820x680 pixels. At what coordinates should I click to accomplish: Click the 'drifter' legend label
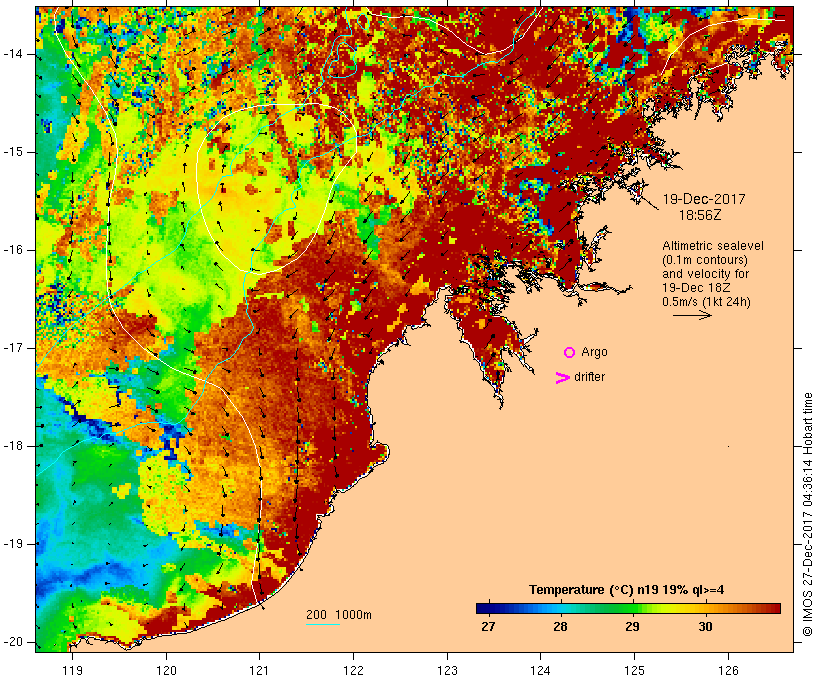589,377
